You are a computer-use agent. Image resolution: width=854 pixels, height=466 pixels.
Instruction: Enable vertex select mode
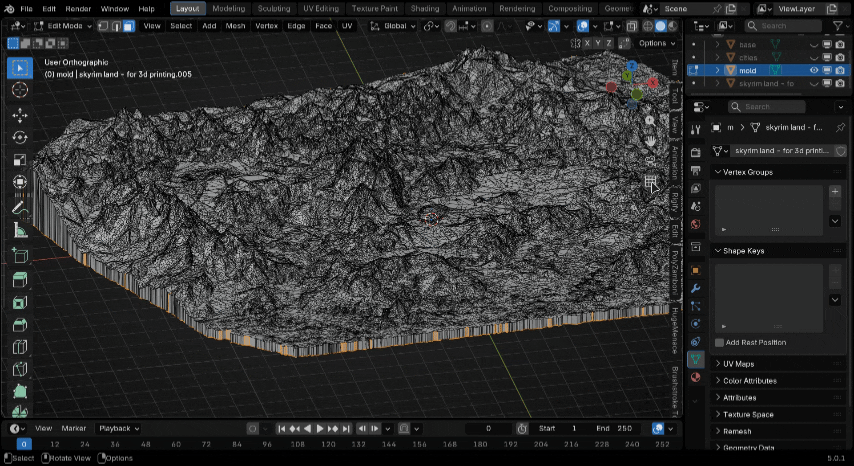[x=104, y=26]
